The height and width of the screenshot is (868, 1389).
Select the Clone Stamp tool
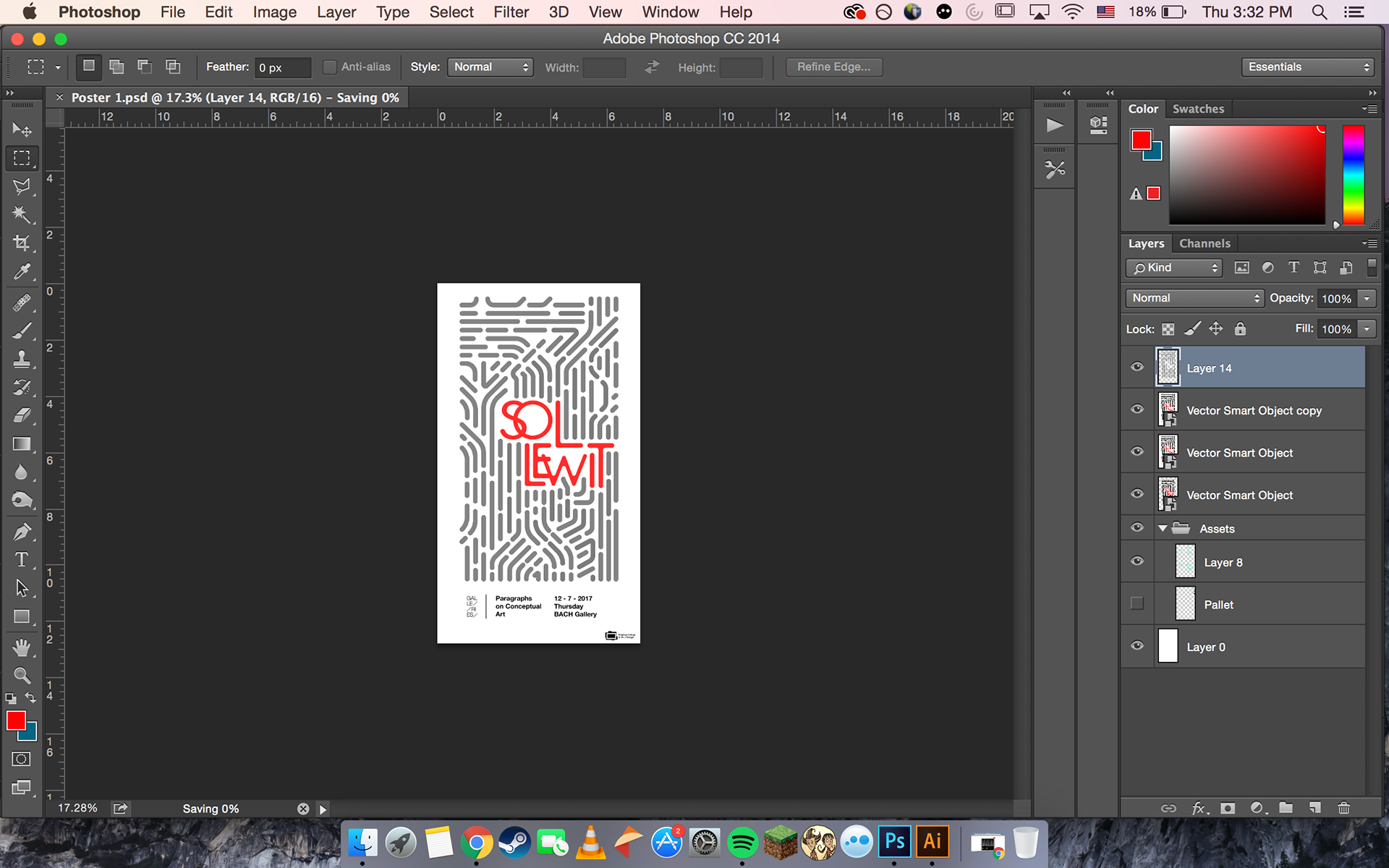[22, 359]
